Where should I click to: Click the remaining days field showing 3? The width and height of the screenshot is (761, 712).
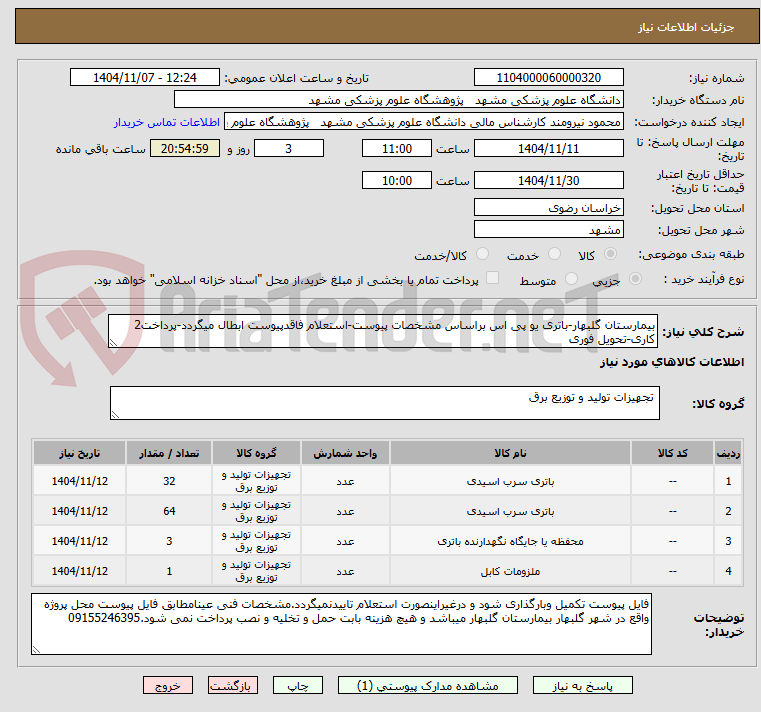pyautogui.click(x=289, y=149)
